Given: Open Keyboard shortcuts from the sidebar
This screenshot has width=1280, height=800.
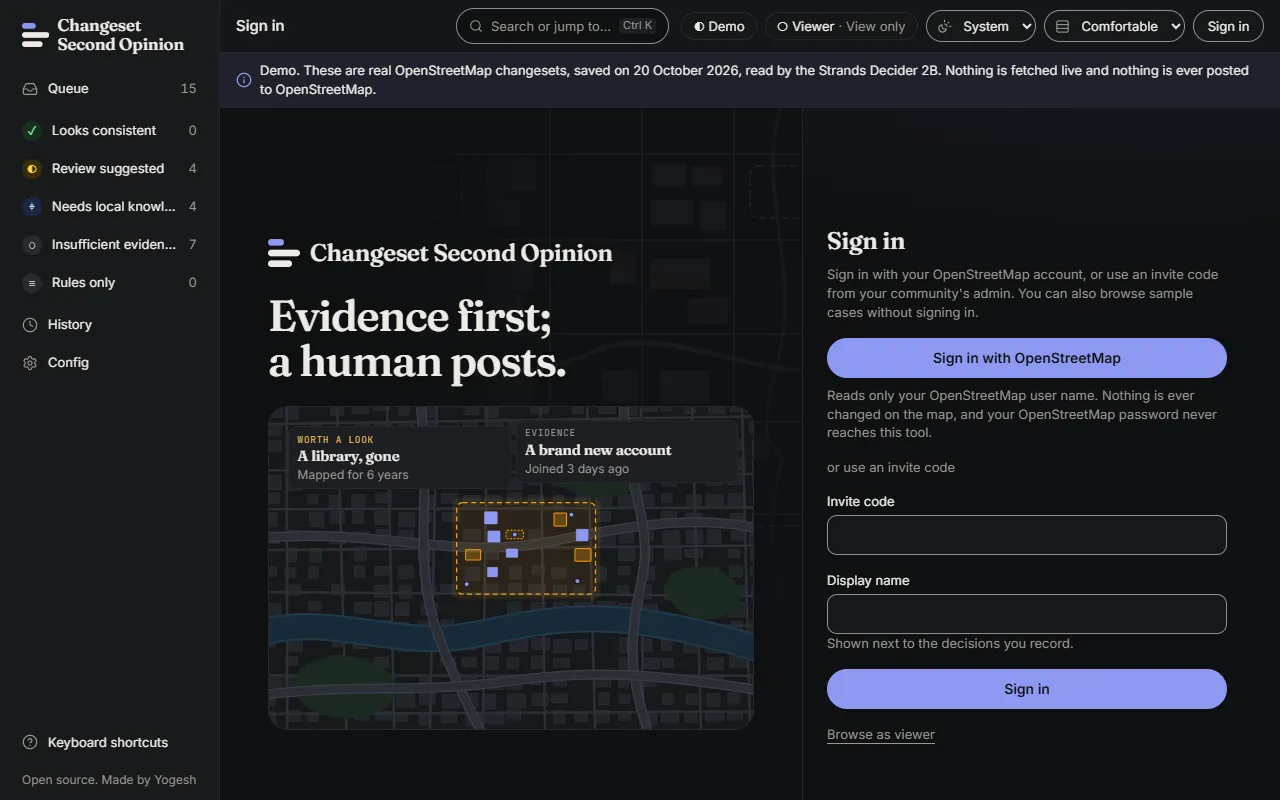Looking at the screenshot, I should [110, 743].
